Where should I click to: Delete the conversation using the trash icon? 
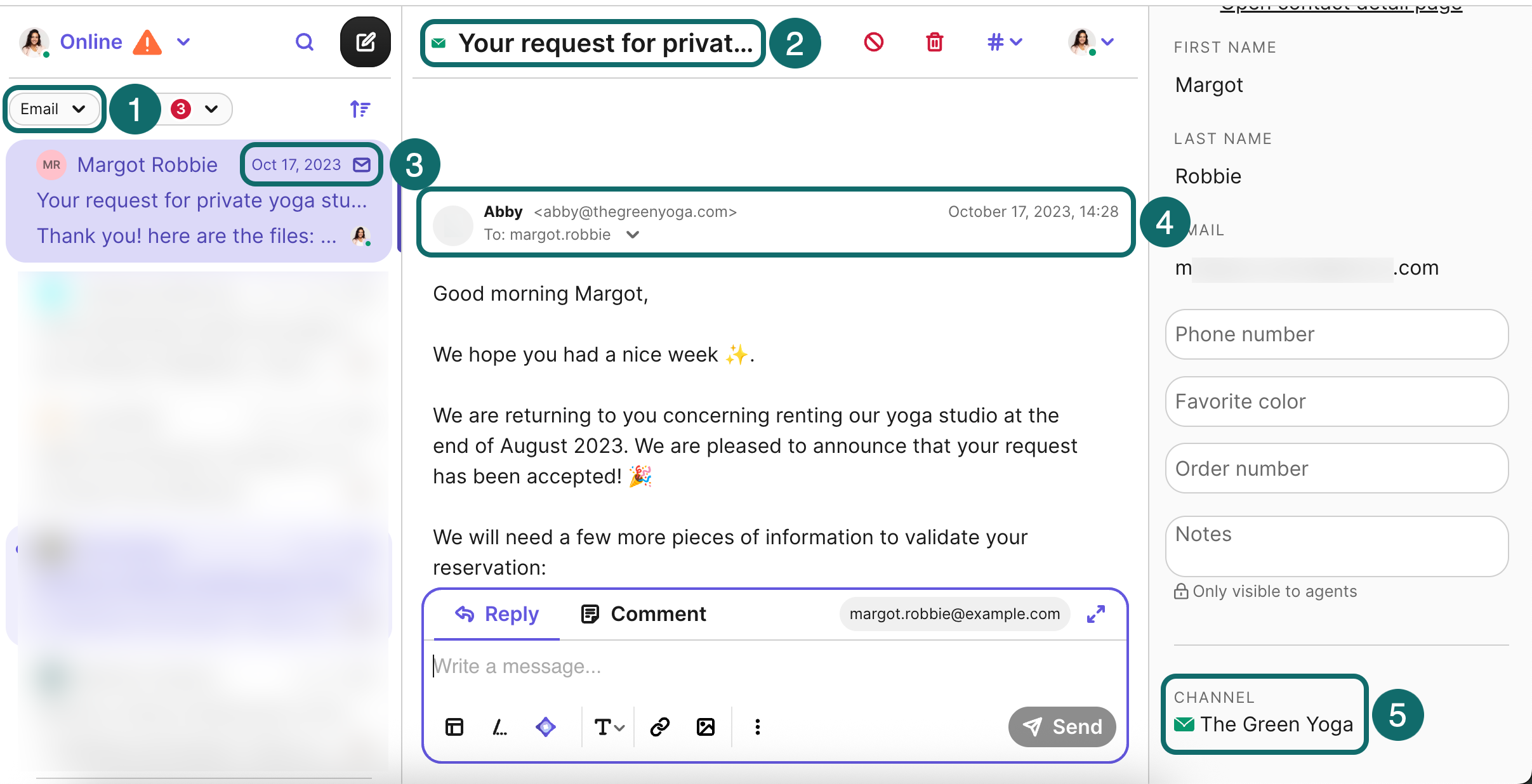(934, 42)
